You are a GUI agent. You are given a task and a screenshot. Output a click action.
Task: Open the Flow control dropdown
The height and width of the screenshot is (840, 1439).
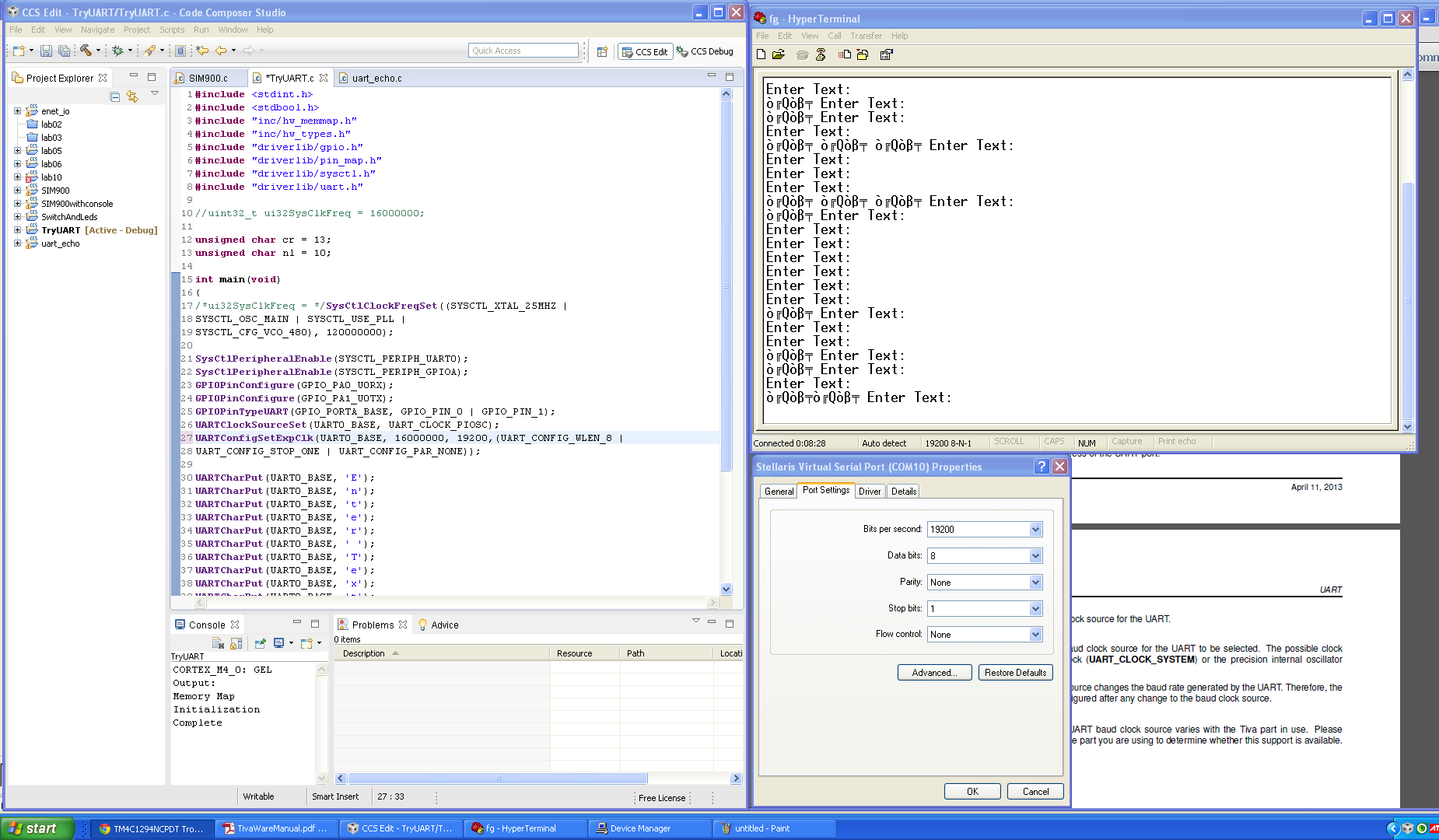tap(1035, 635)
